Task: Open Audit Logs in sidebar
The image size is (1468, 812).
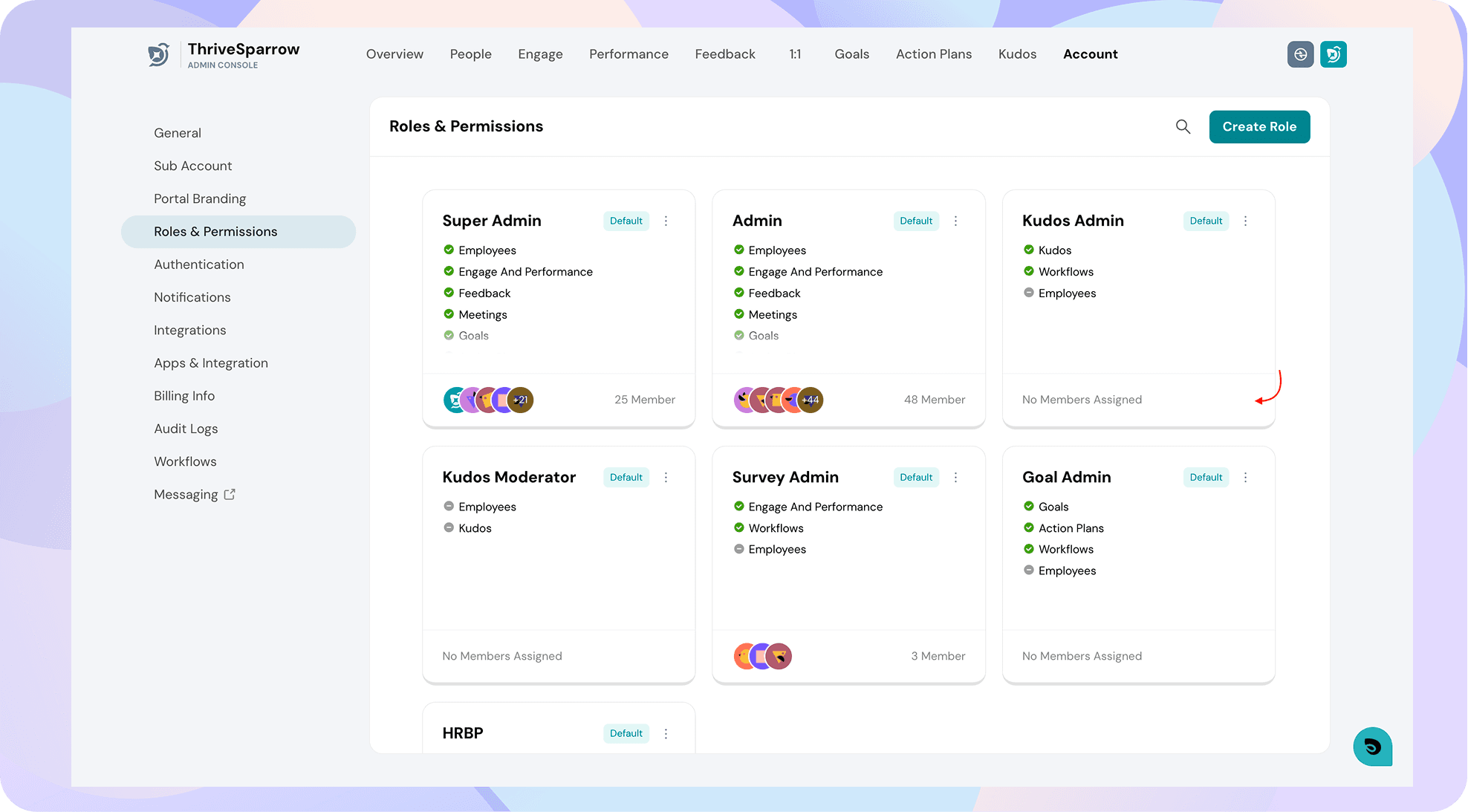Action: 186,429
